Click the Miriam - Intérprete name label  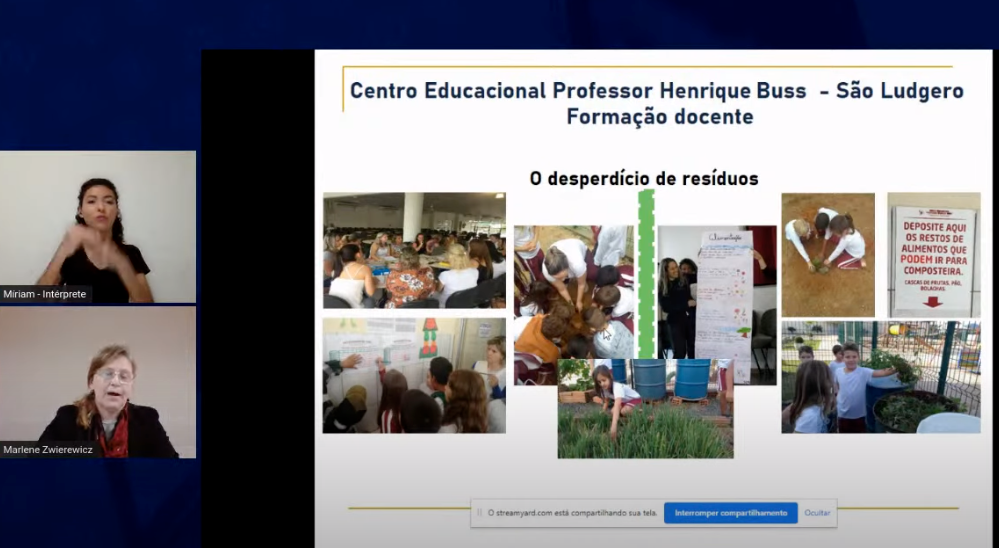point(45,294)
